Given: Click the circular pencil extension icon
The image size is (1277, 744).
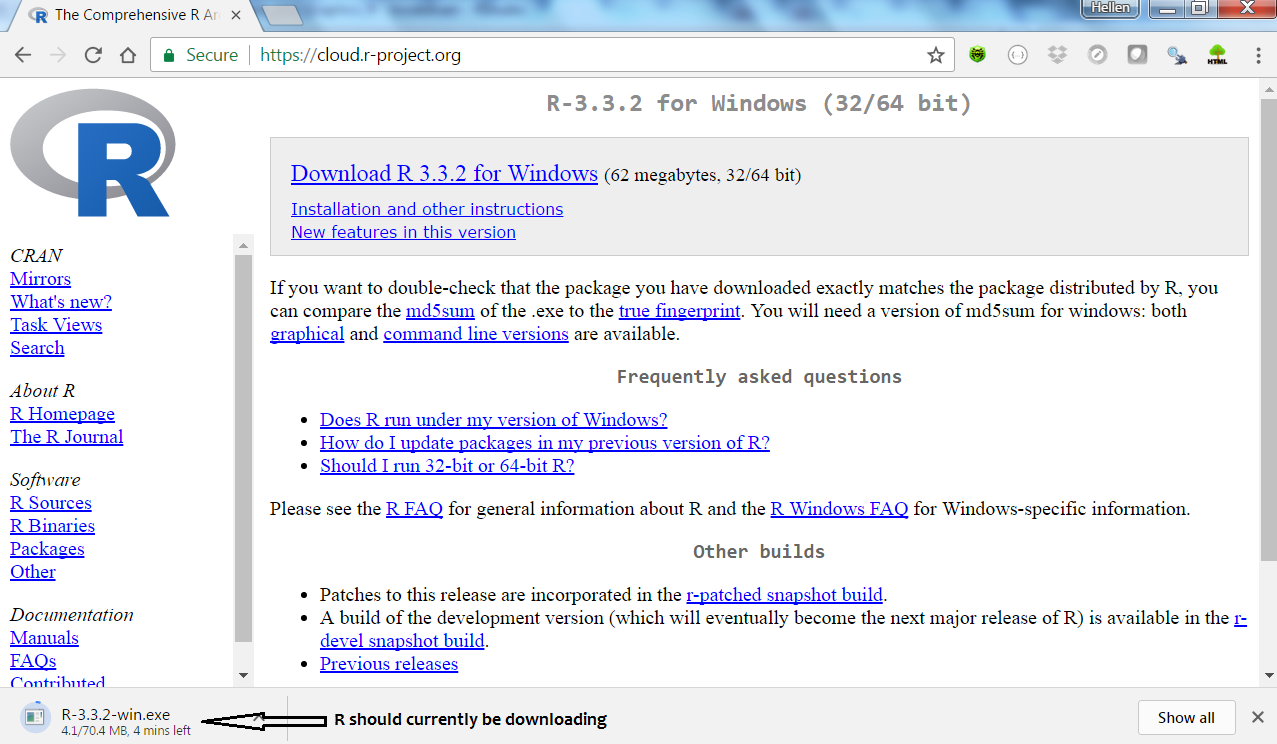Looking at the screenshot, I should point(1097,56).
